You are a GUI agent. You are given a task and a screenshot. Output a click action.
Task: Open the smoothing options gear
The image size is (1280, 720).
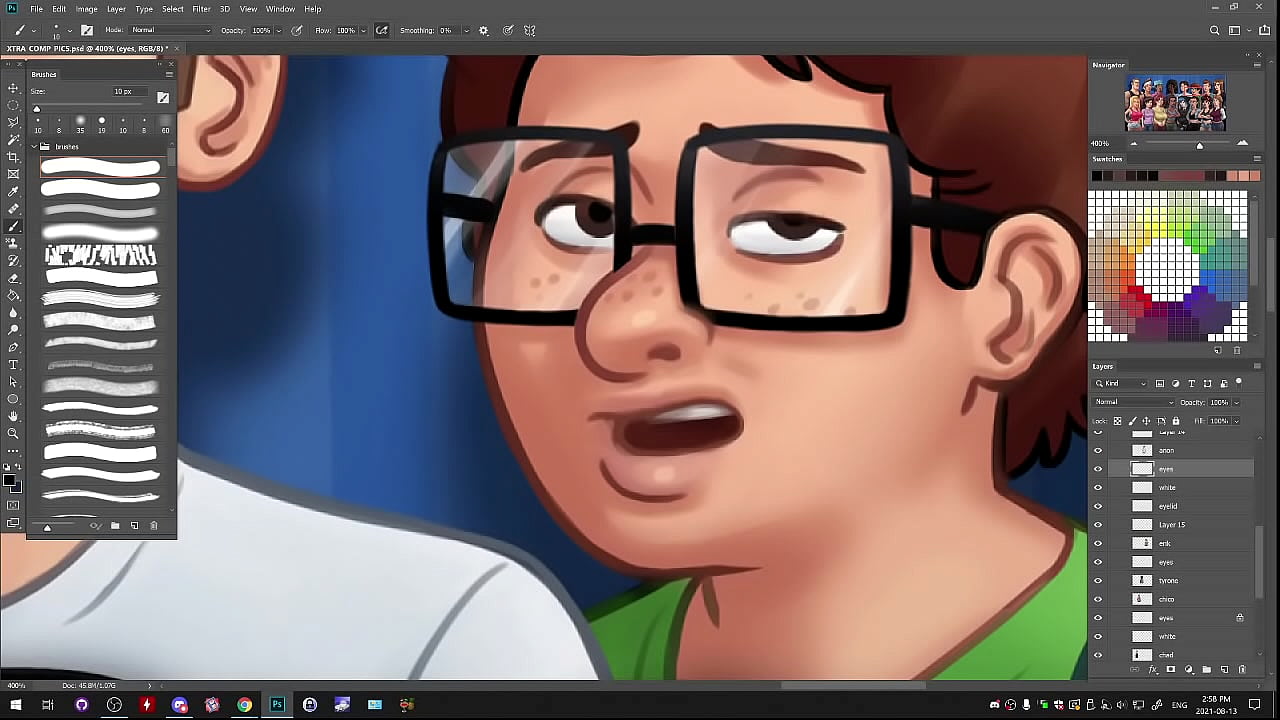tap(484, 31)
